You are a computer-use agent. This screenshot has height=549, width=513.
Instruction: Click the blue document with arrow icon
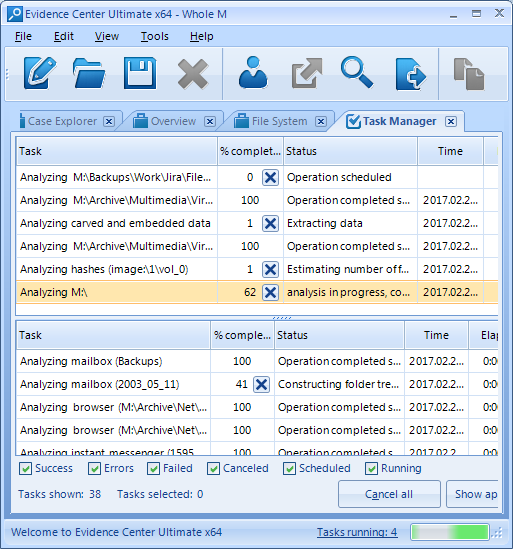point(411,74)
